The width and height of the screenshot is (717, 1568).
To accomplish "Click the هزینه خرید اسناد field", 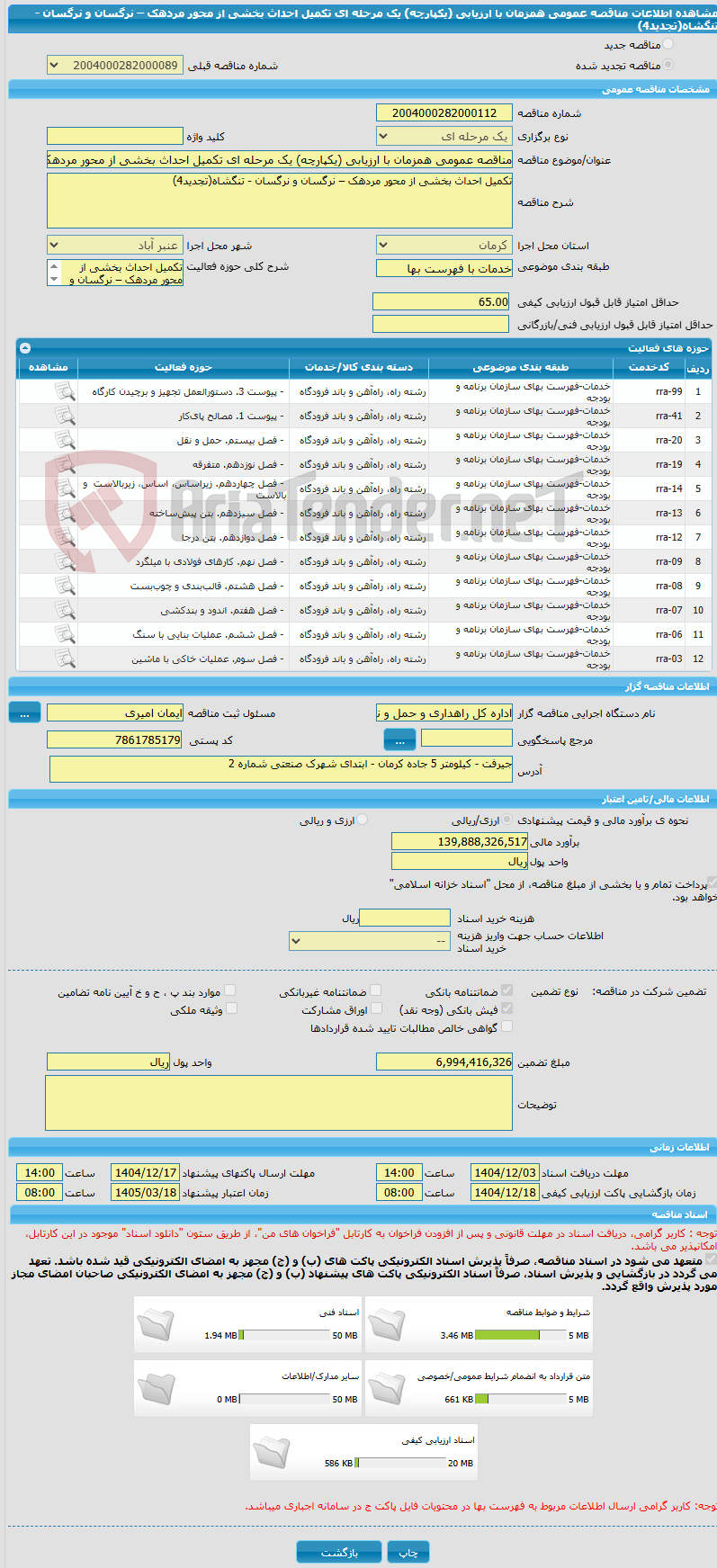I will 405,918.
